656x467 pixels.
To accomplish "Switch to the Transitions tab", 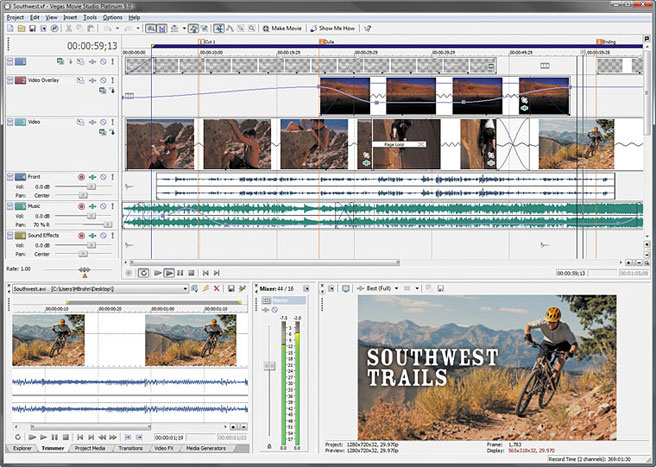I will tap(130, 449).
